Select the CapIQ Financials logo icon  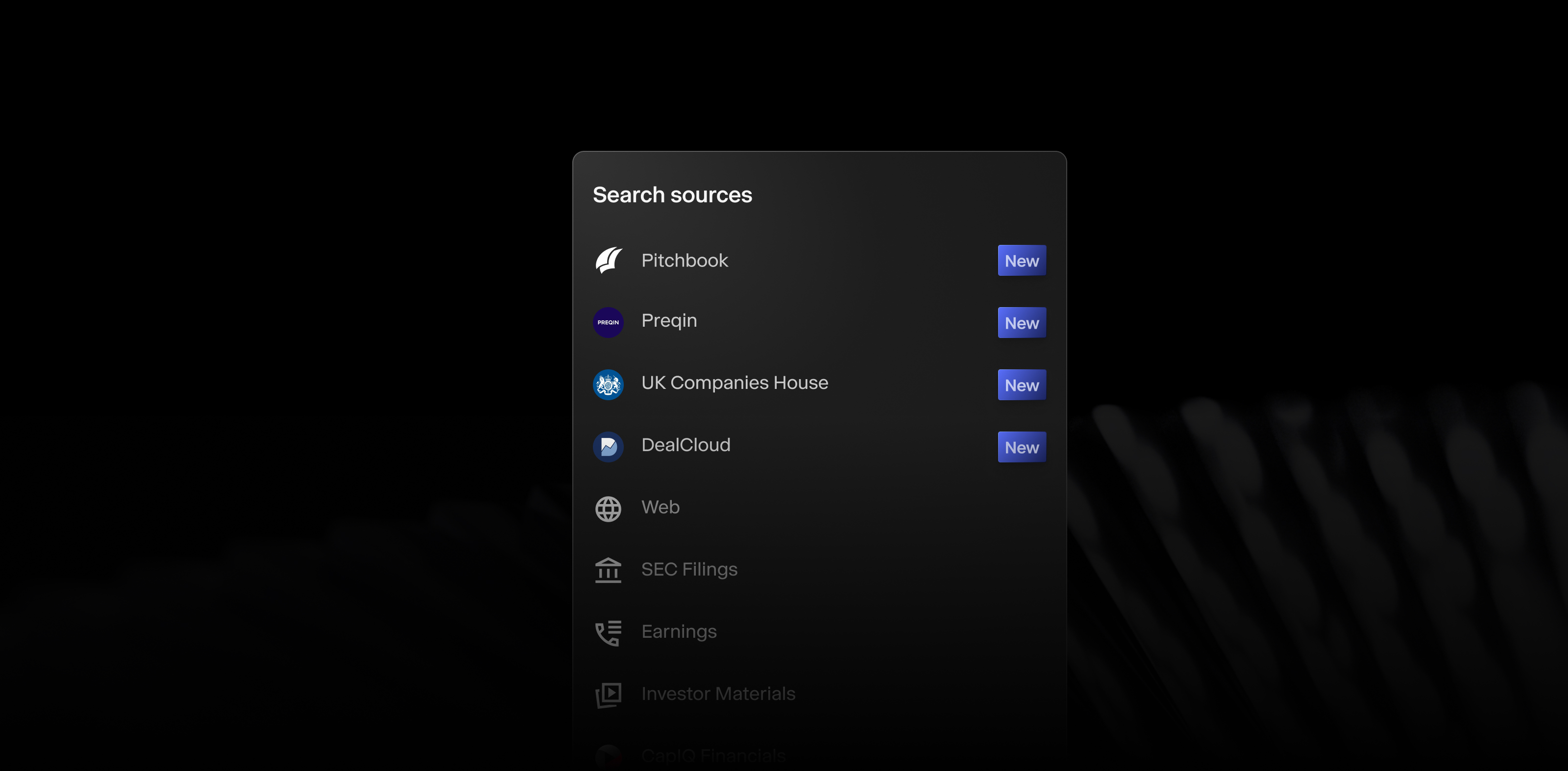[x=608, y=756]
